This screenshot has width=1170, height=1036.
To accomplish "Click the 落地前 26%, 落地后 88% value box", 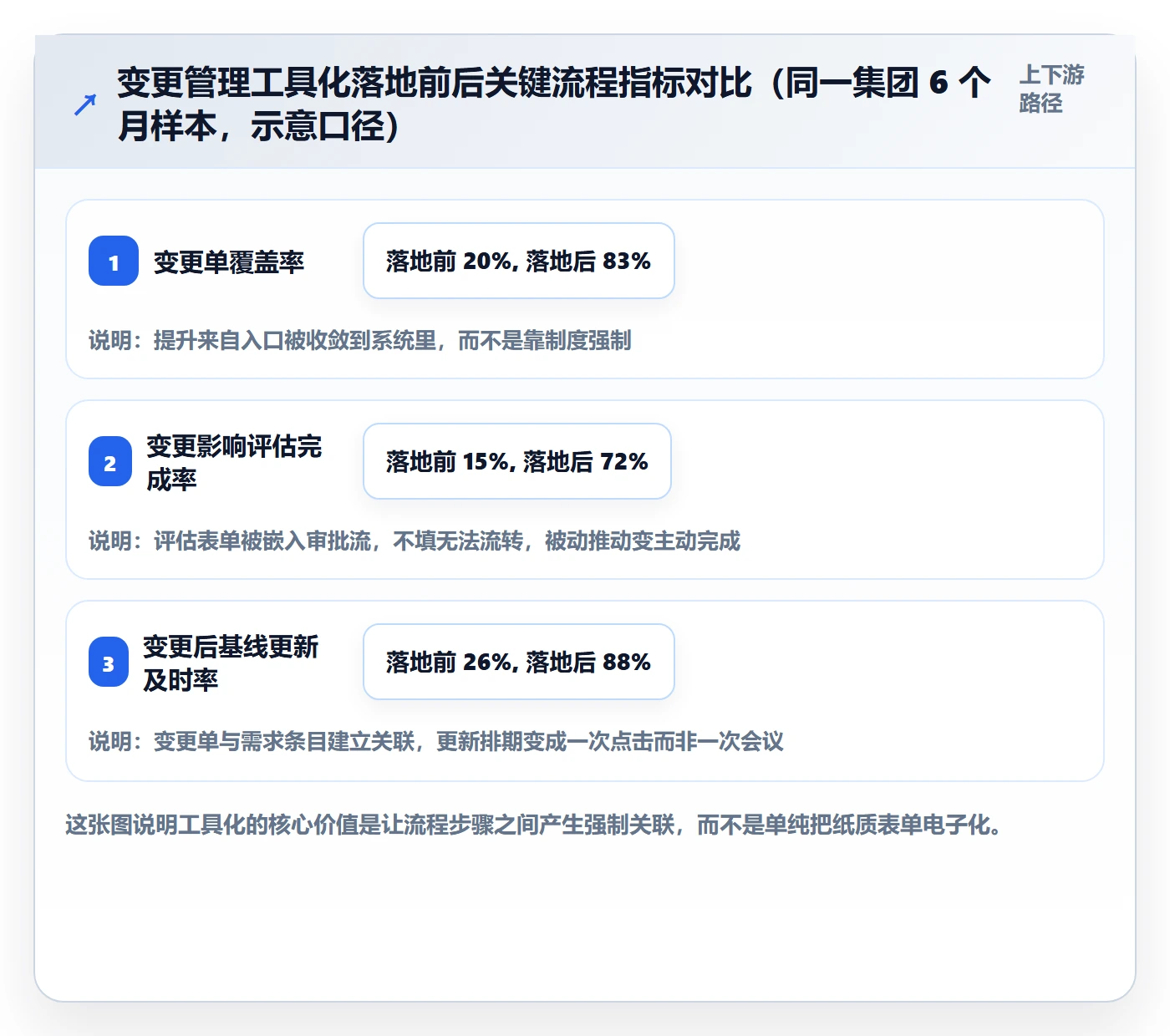I will (519, 662).
